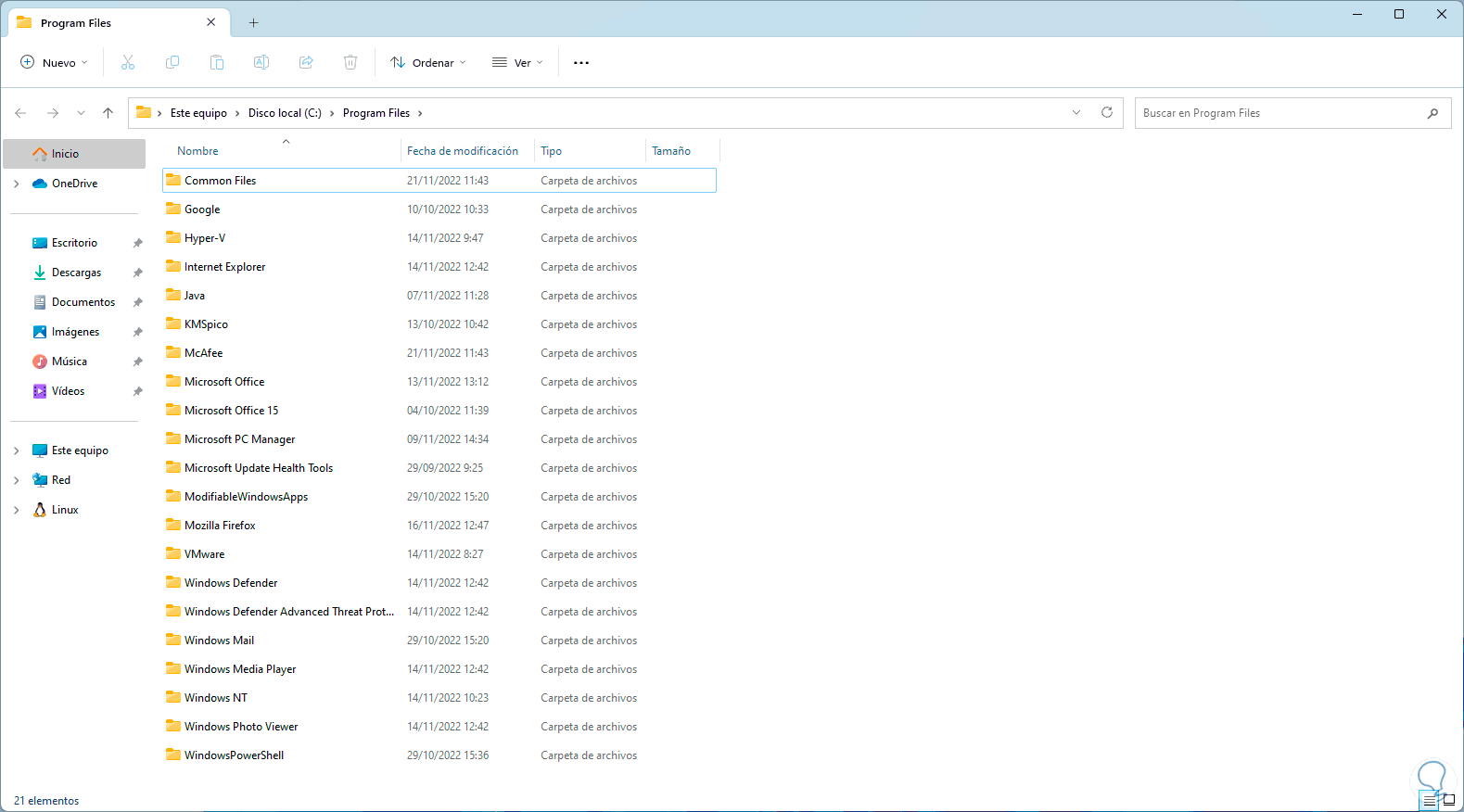Refresh the folder with the reload icon
The height and width of the screenshot is (812, 1464).
coord(1106,112)
